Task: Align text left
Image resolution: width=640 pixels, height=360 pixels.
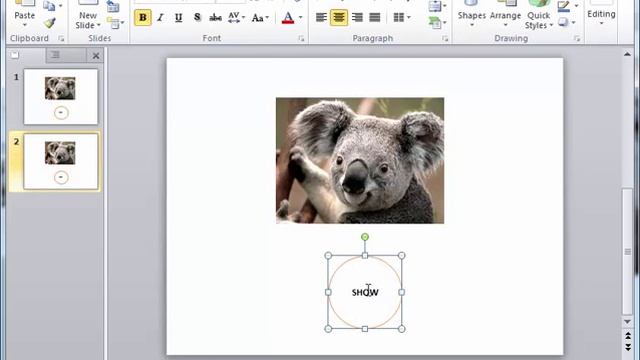Action: 321,18
